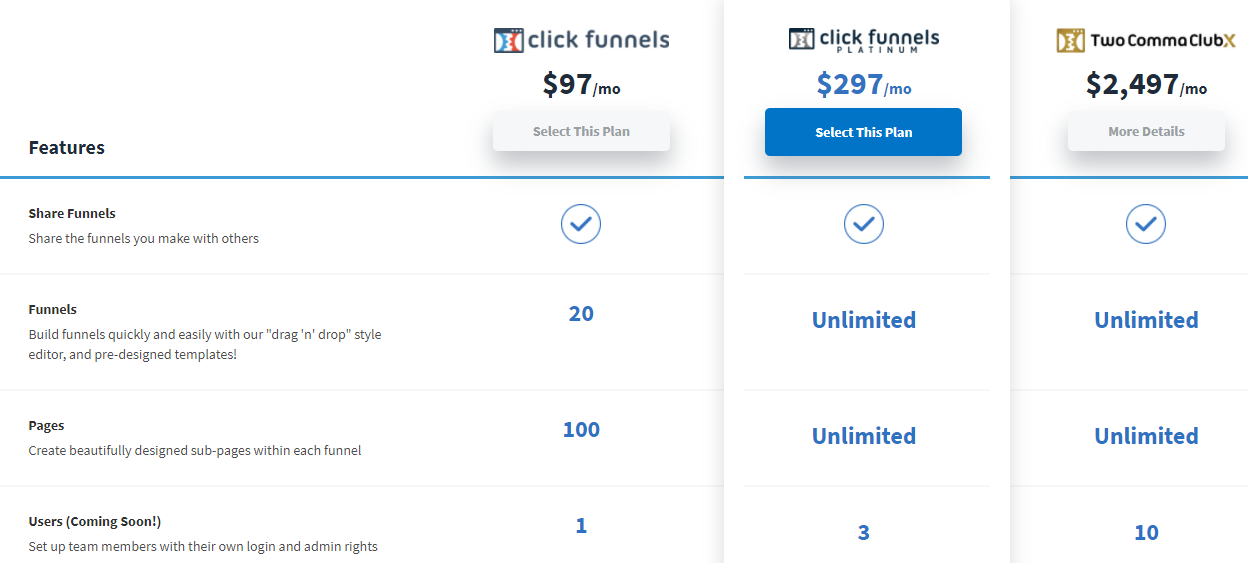The image size is (1248, 563).
Task: Click the Pages feature row title
Action: (46, 425)
